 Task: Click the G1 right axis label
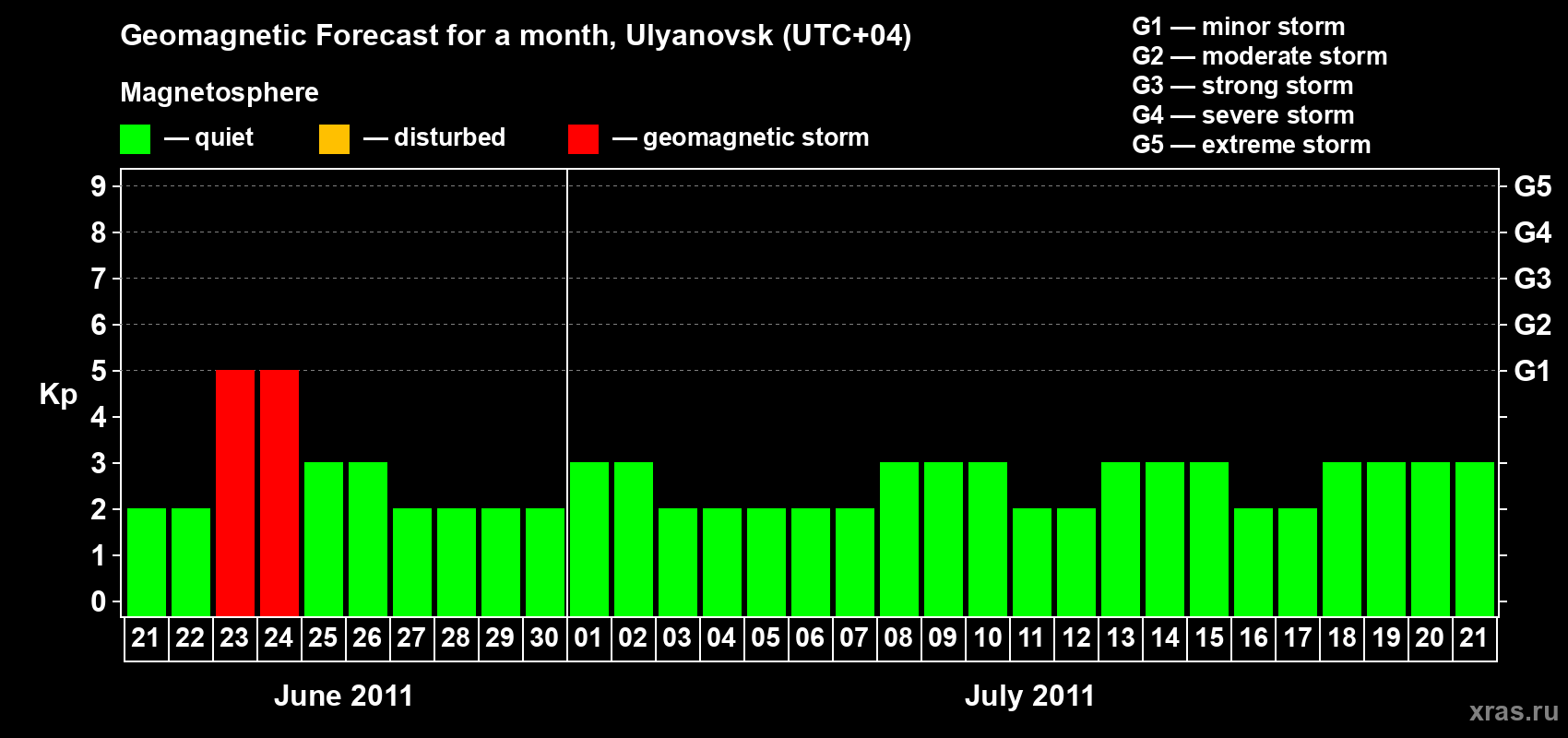click(x=1533, y=371)
